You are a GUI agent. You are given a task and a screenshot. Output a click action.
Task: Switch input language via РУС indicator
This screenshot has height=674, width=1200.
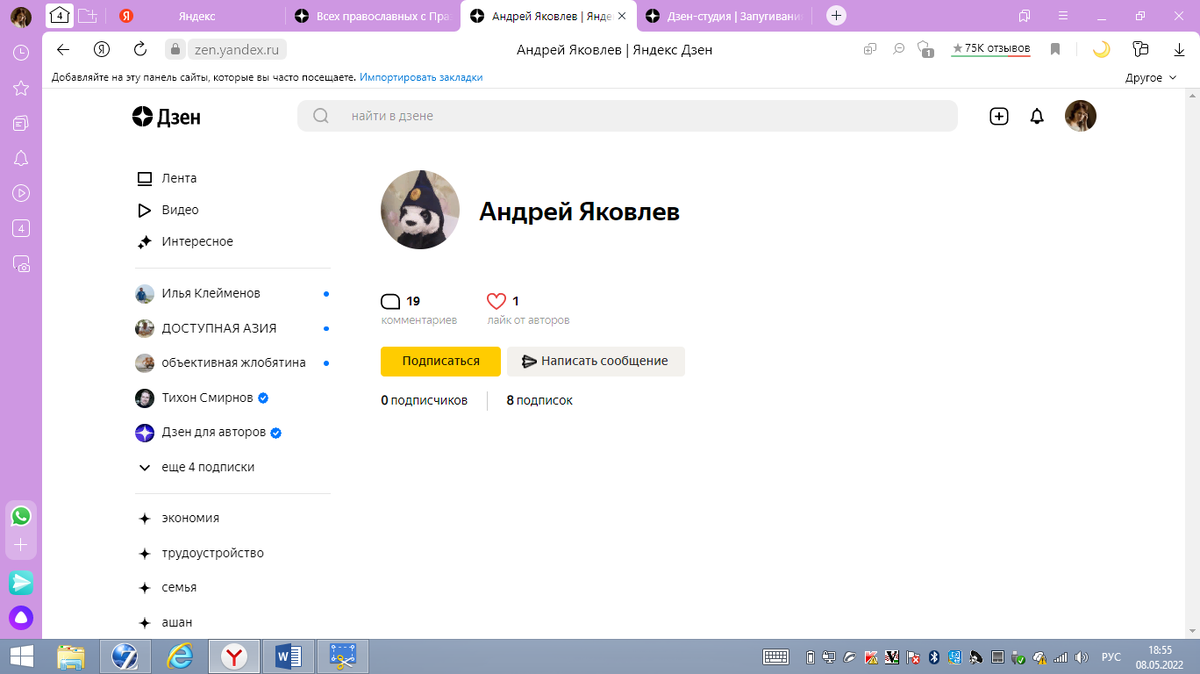(1111, 657)
